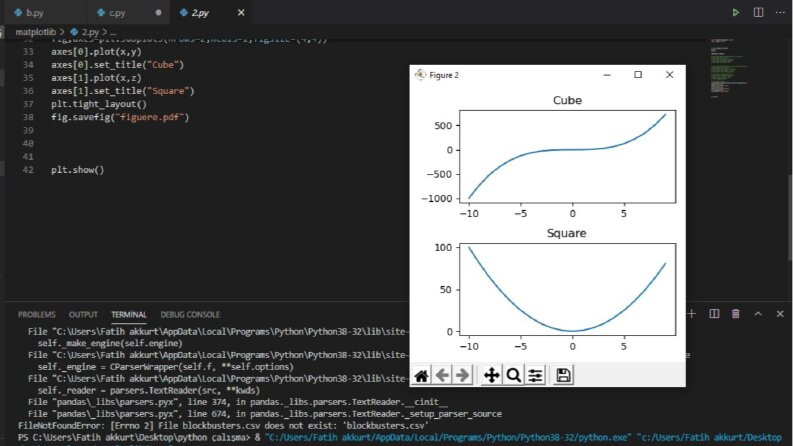Click axes[1].set_title("Square") line

tap(122, 91)
